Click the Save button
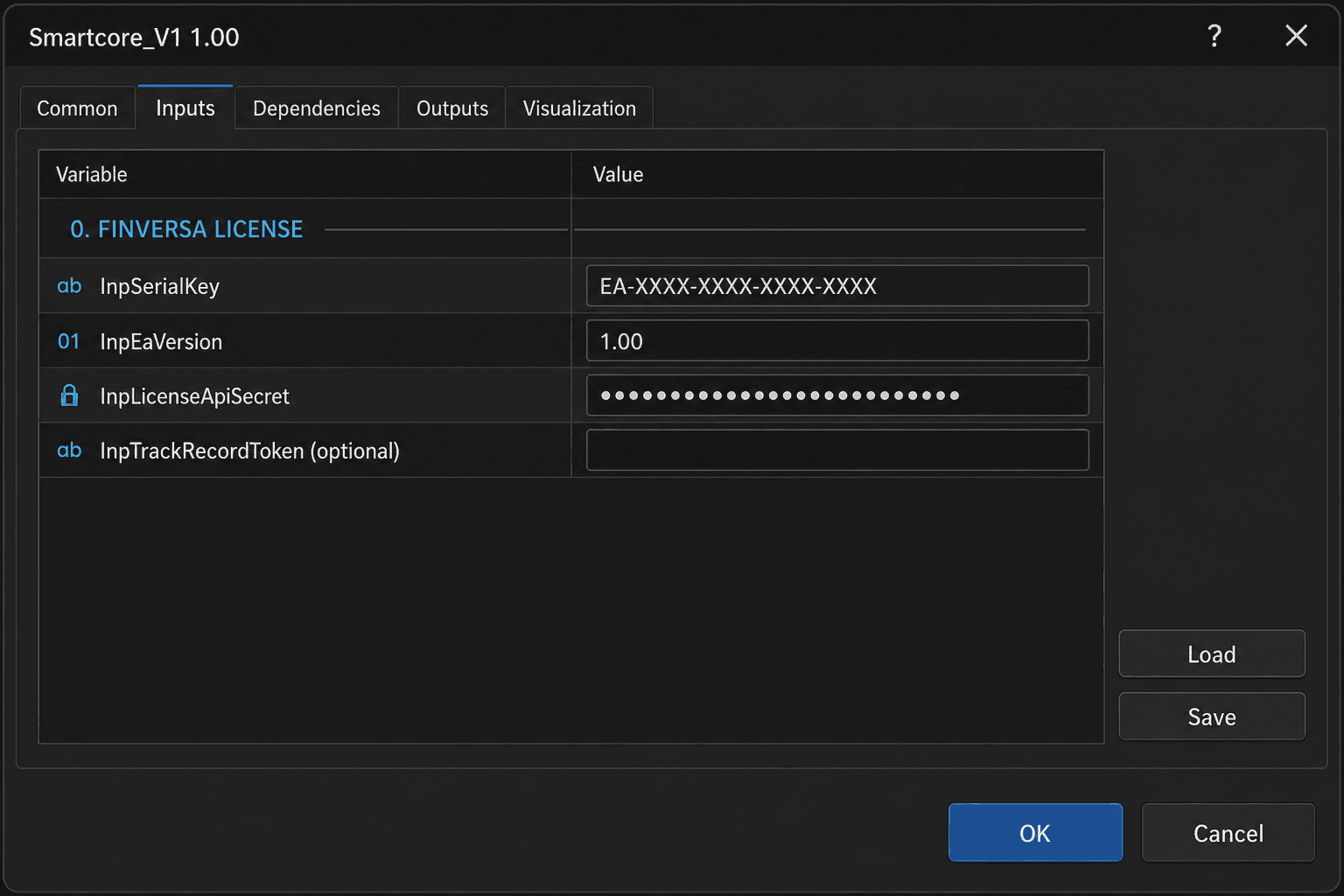Image resolution: width=1344 pixels, height=896 pixels. pos(1212,717)
